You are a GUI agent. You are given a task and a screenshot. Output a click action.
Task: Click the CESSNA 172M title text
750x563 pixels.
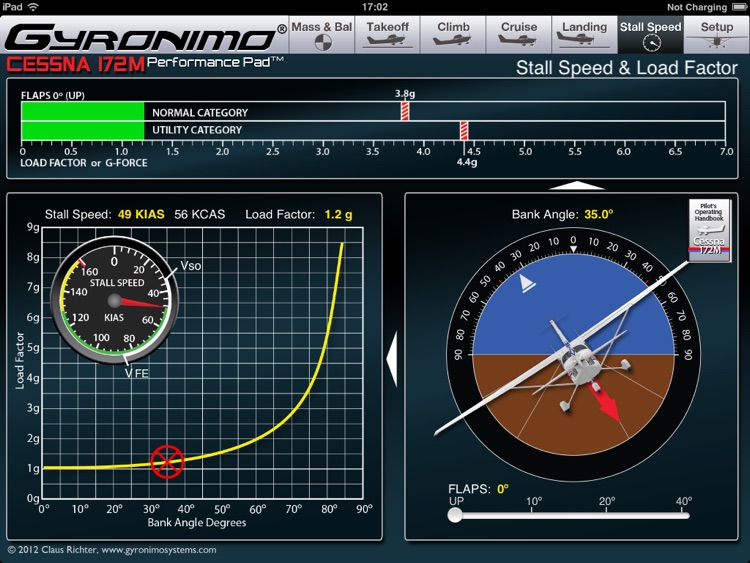[x=76, y=65]
